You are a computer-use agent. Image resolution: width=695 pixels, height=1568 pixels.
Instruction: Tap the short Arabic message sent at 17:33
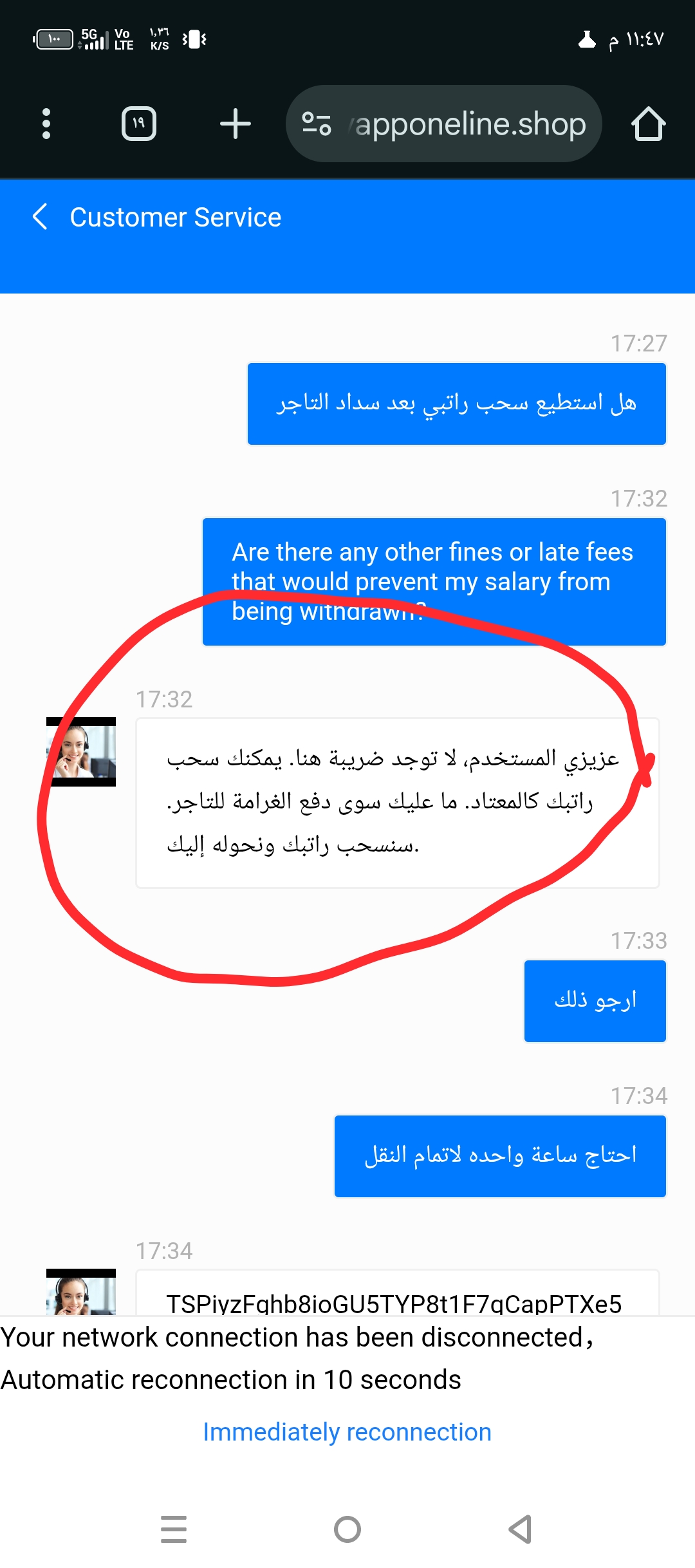pos(595,1001)
